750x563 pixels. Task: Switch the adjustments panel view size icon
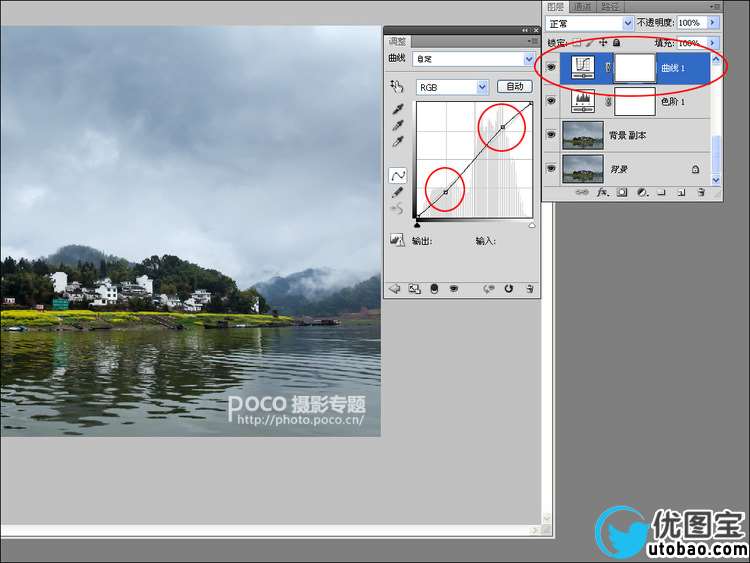414,289
